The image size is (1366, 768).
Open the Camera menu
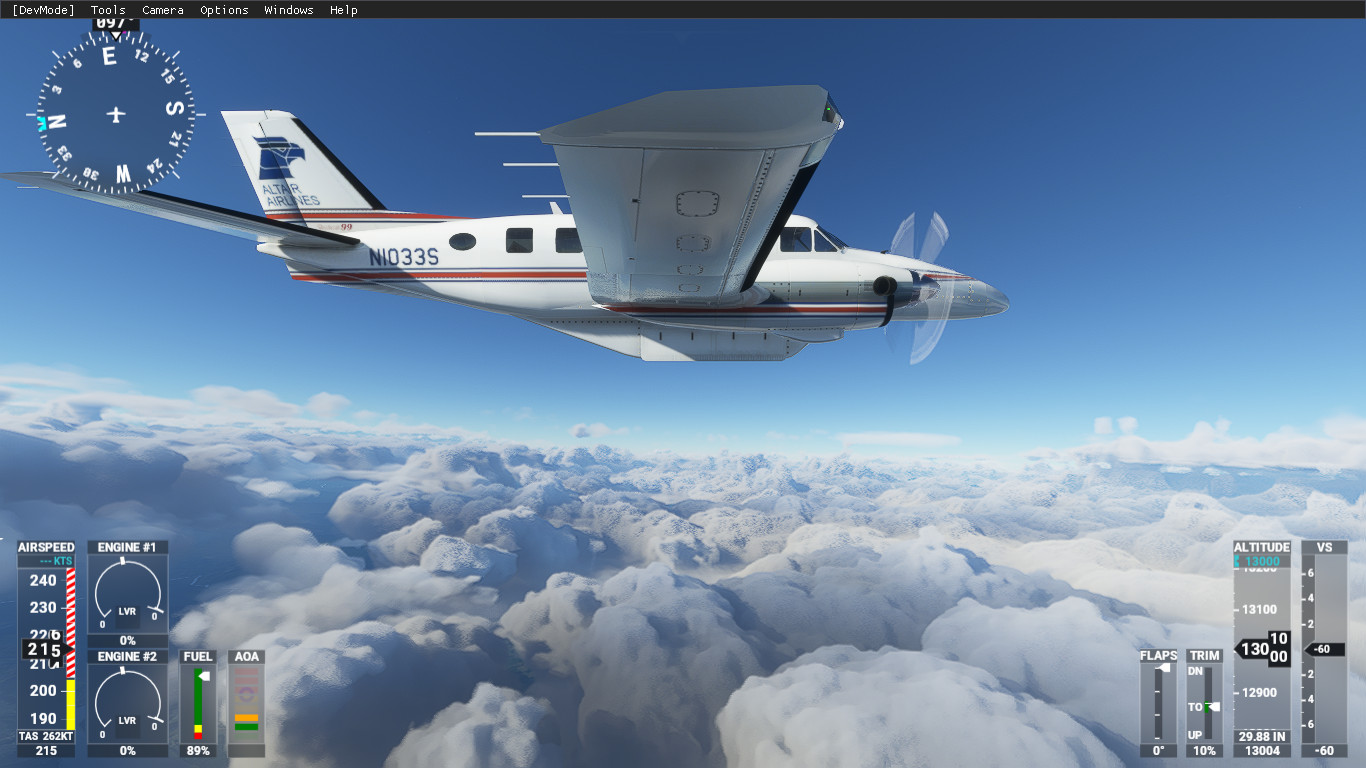tap(162, 10)
